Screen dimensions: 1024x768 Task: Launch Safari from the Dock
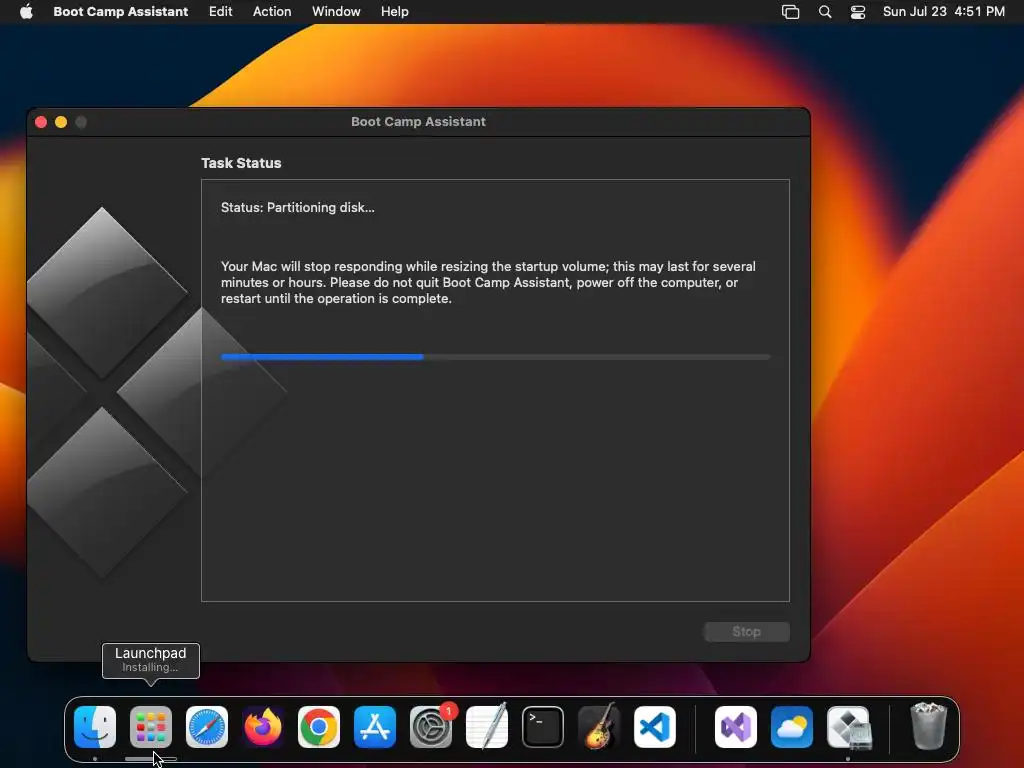tap(207, 726)
